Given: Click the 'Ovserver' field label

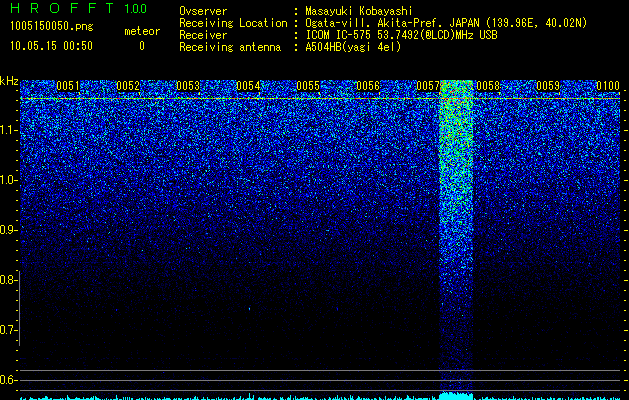Looking at the screenshot, I should (203, 11).
